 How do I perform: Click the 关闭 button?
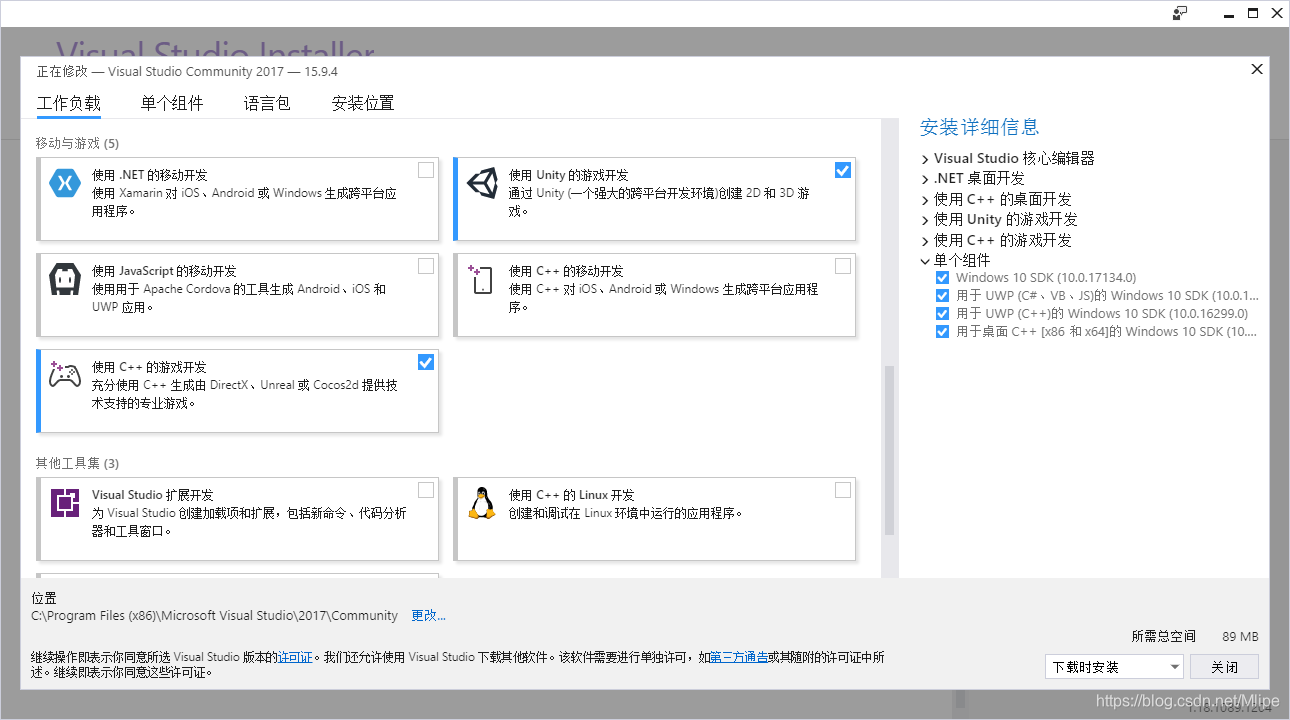[1224, 667]
